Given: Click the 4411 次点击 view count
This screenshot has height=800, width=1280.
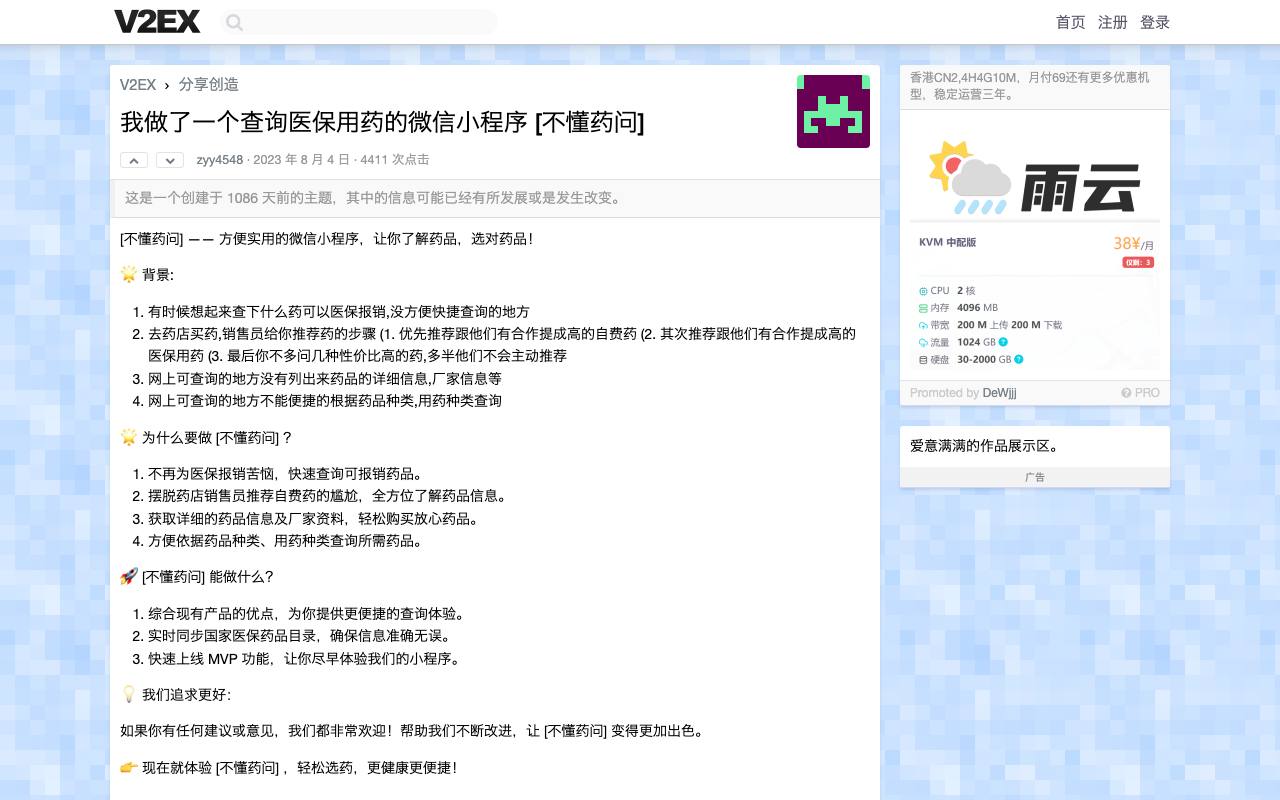Looking at the screenshot, I should point(395,160).
